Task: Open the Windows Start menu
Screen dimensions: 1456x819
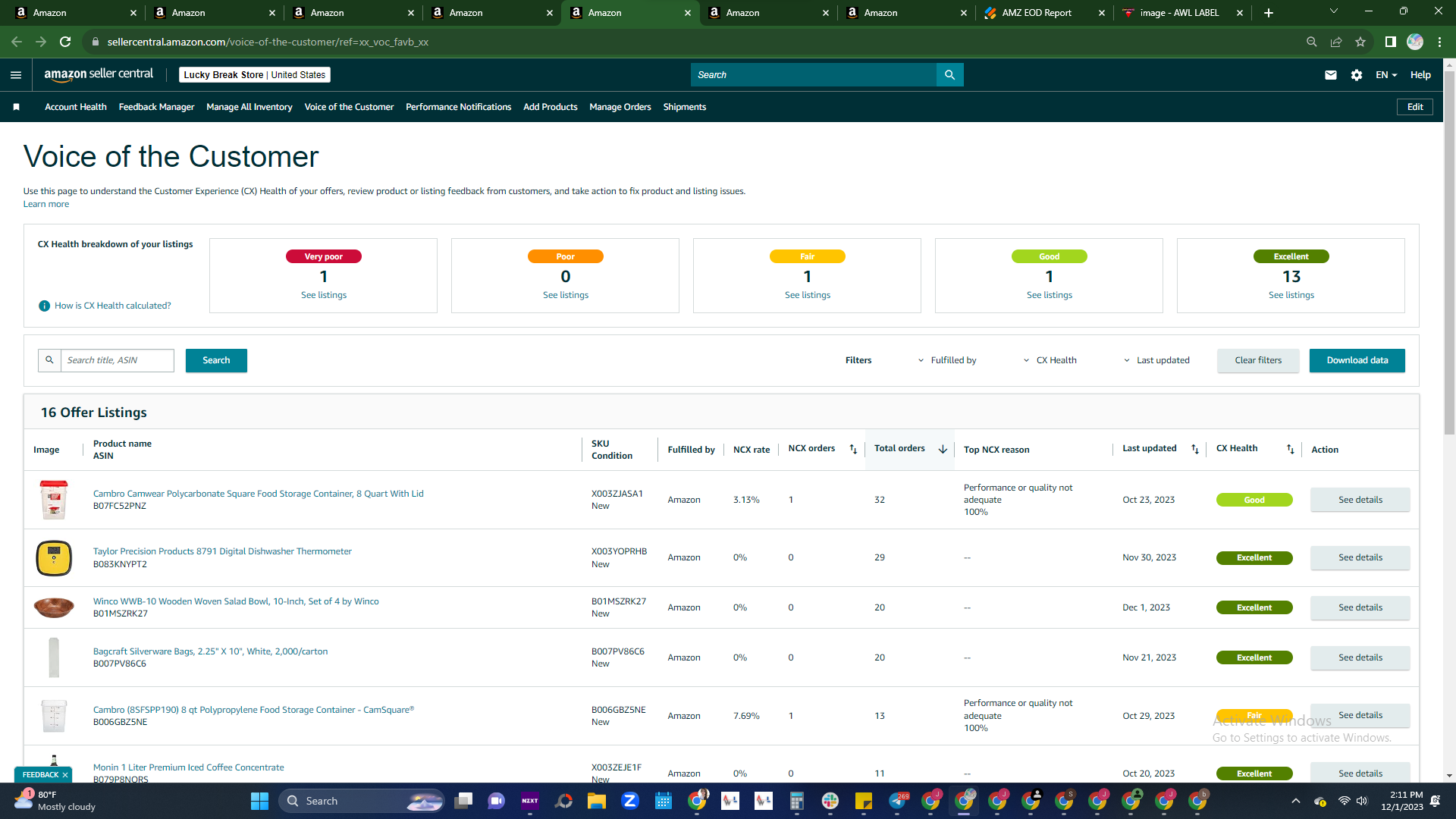Action: (259, 801)
